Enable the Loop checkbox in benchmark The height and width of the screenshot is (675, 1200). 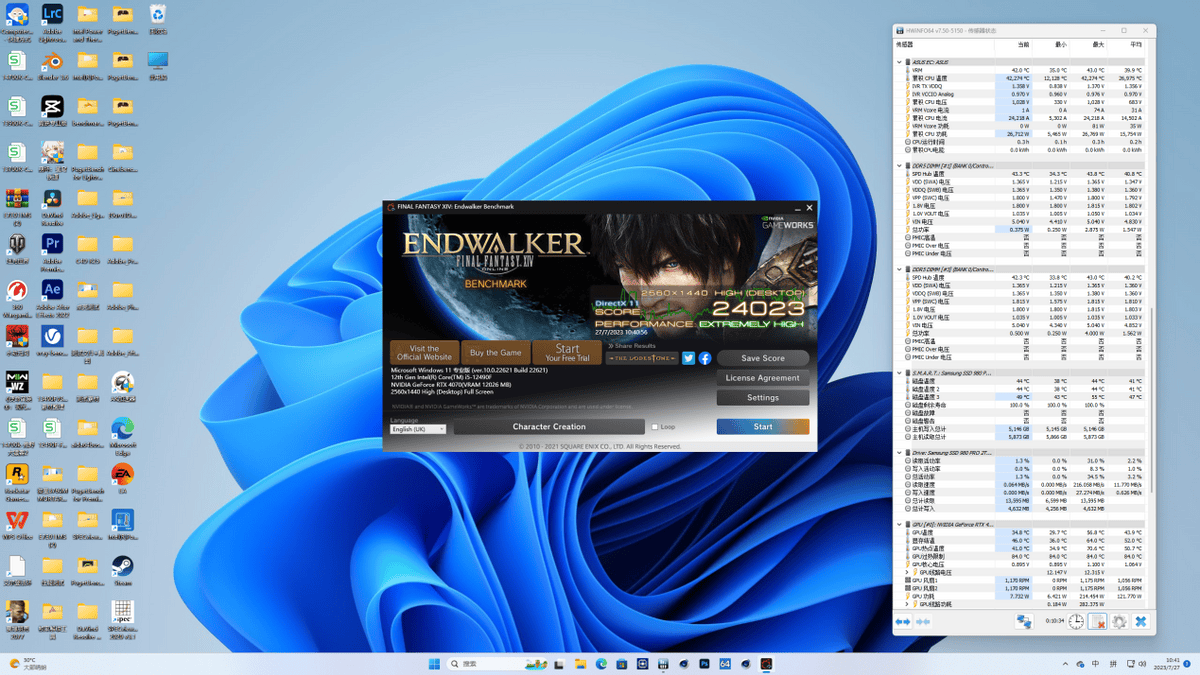(655, 427)
